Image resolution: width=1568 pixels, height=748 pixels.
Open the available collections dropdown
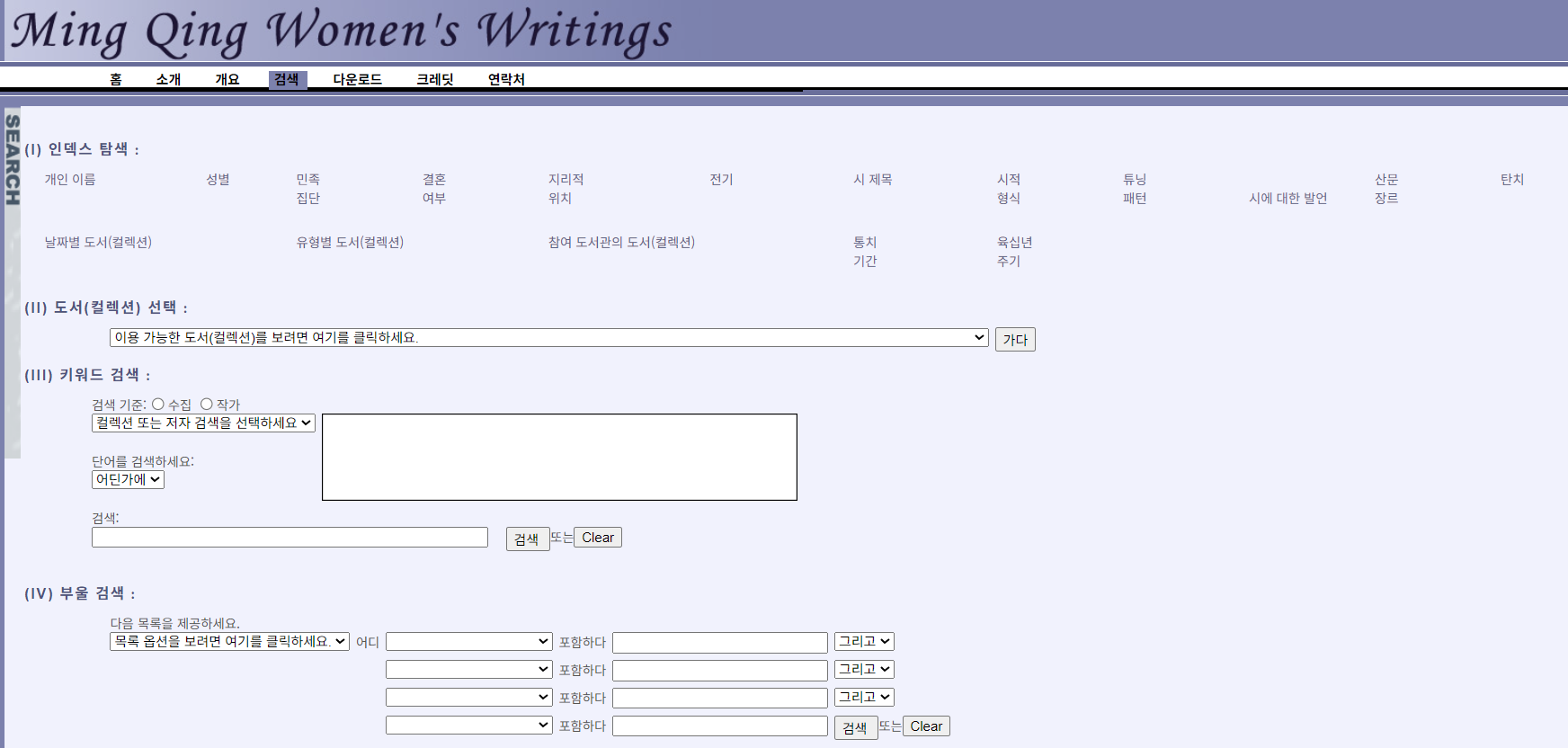click(x=548, y=338)
